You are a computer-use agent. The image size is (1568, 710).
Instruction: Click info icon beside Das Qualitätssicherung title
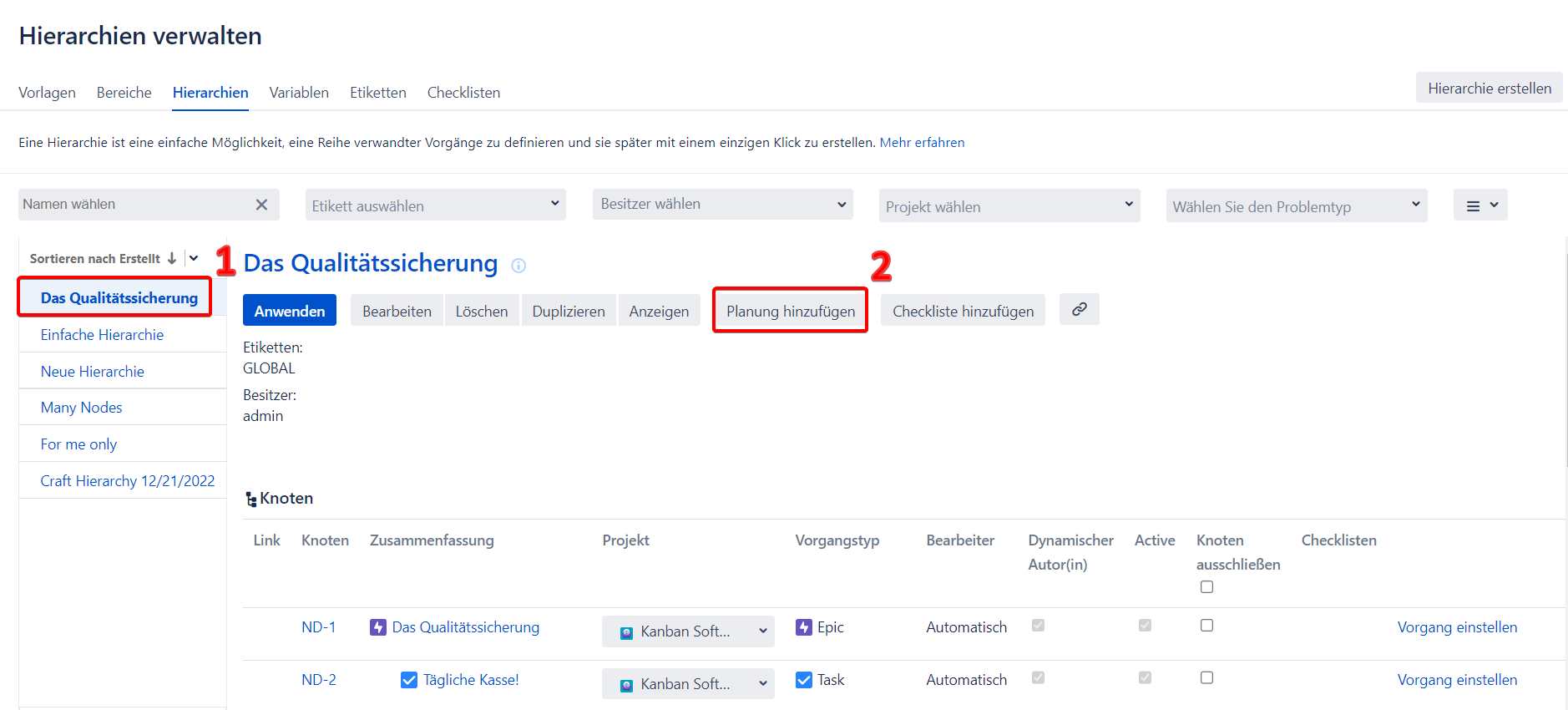point(518,266)
